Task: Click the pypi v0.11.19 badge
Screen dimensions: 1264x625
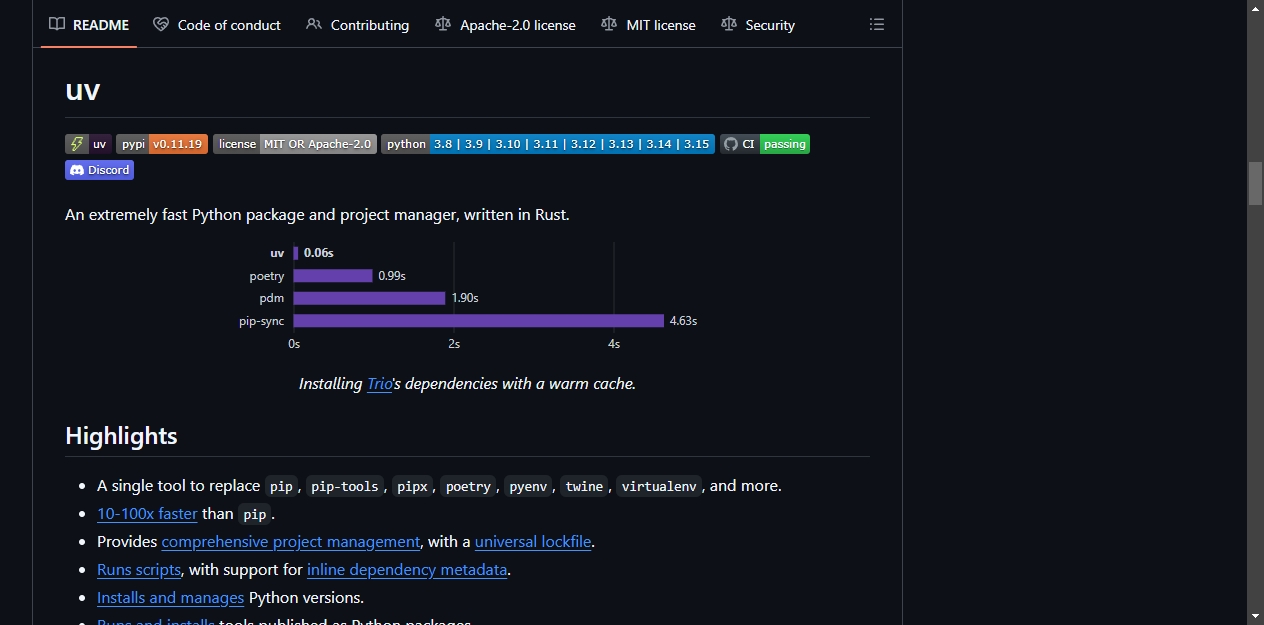Action: pyautogui.click(x=162, y=144)
